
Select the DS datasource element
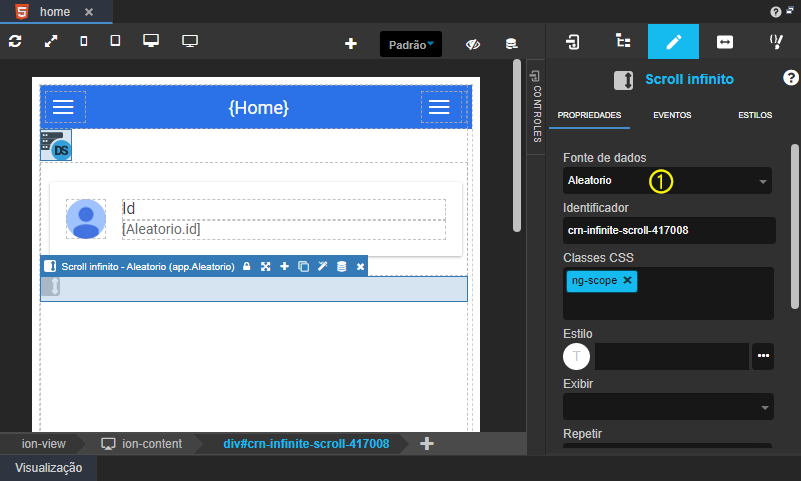[56, 145]
